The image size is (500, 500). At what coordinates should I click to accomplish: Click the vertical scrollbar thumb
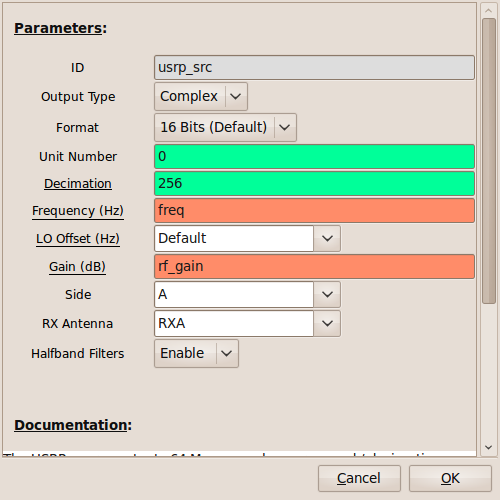click(x=489, y=161)
